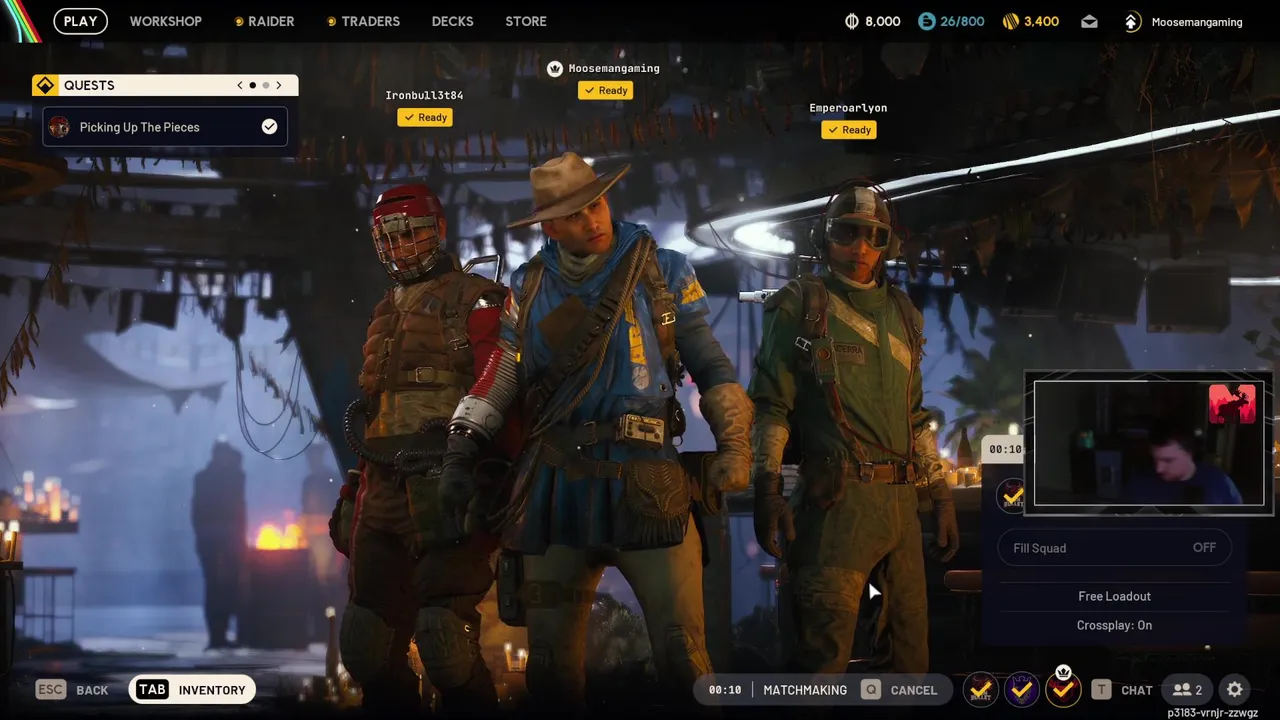
Task: Open the DECKS tab
Action: coord(452,21)
